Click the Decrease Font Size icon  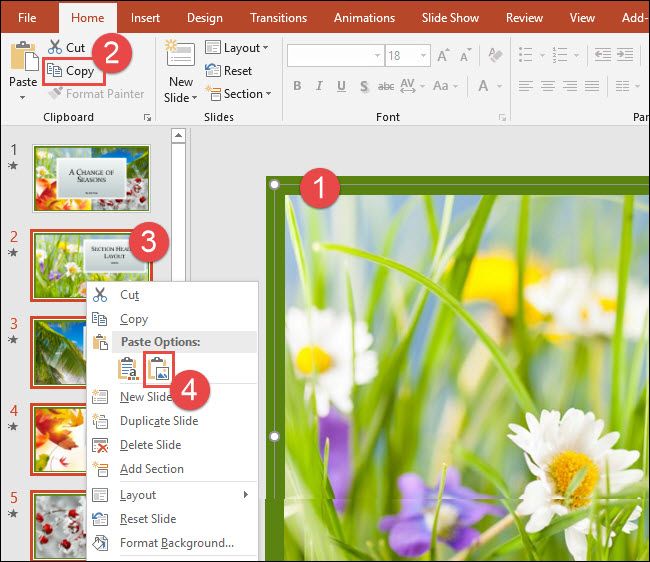465,56
